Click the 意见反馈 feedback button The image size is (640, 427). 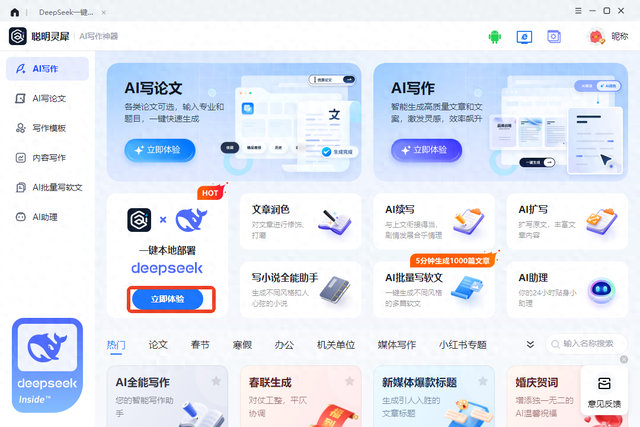click(x=604, y=391)
